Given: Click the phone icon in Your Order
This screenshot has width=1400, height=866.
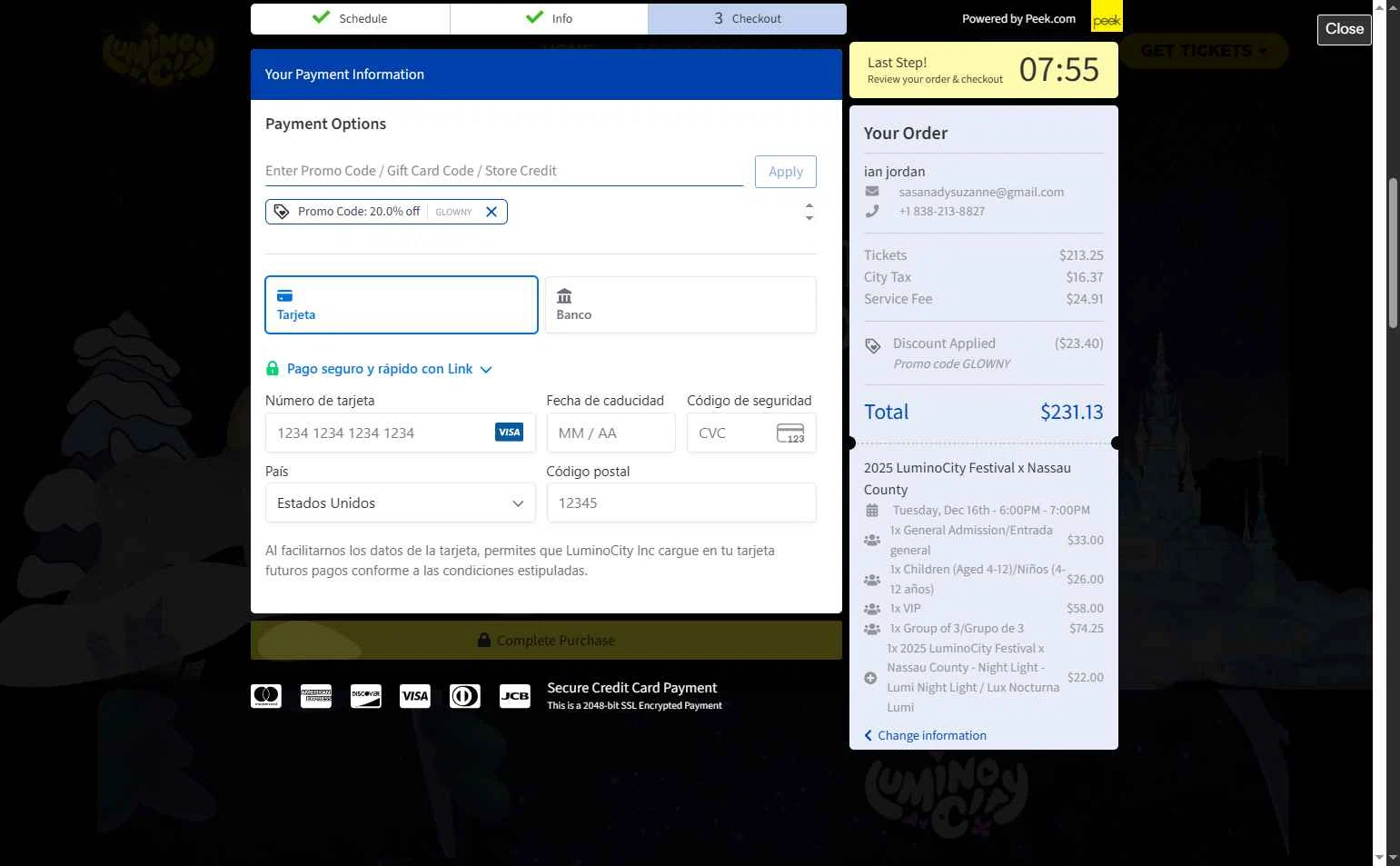Looking at the screenshot, I should click(x=872, y=211).
